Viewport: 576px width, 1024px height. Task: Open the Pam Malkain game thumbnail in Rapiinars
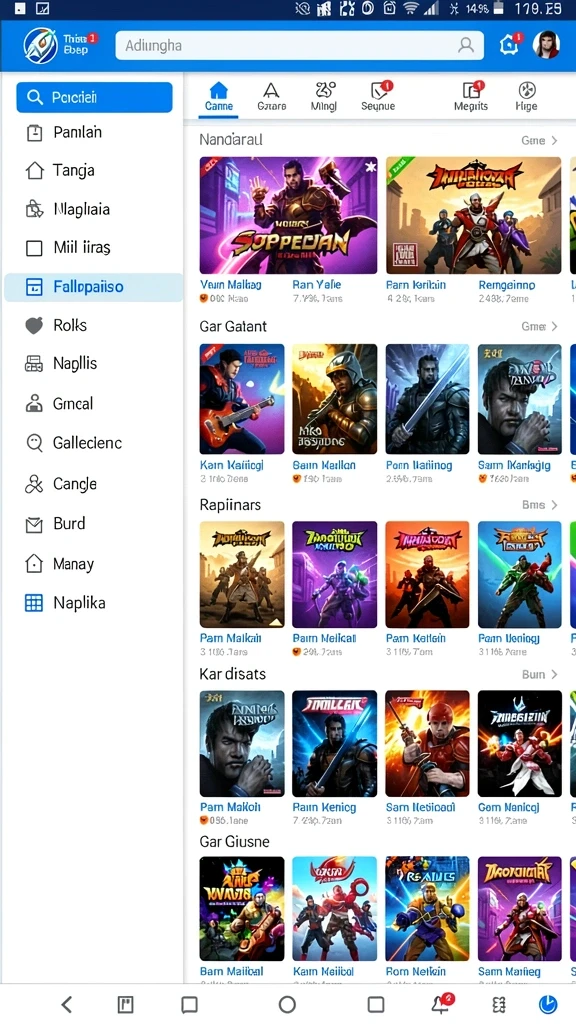click(242, 575)
